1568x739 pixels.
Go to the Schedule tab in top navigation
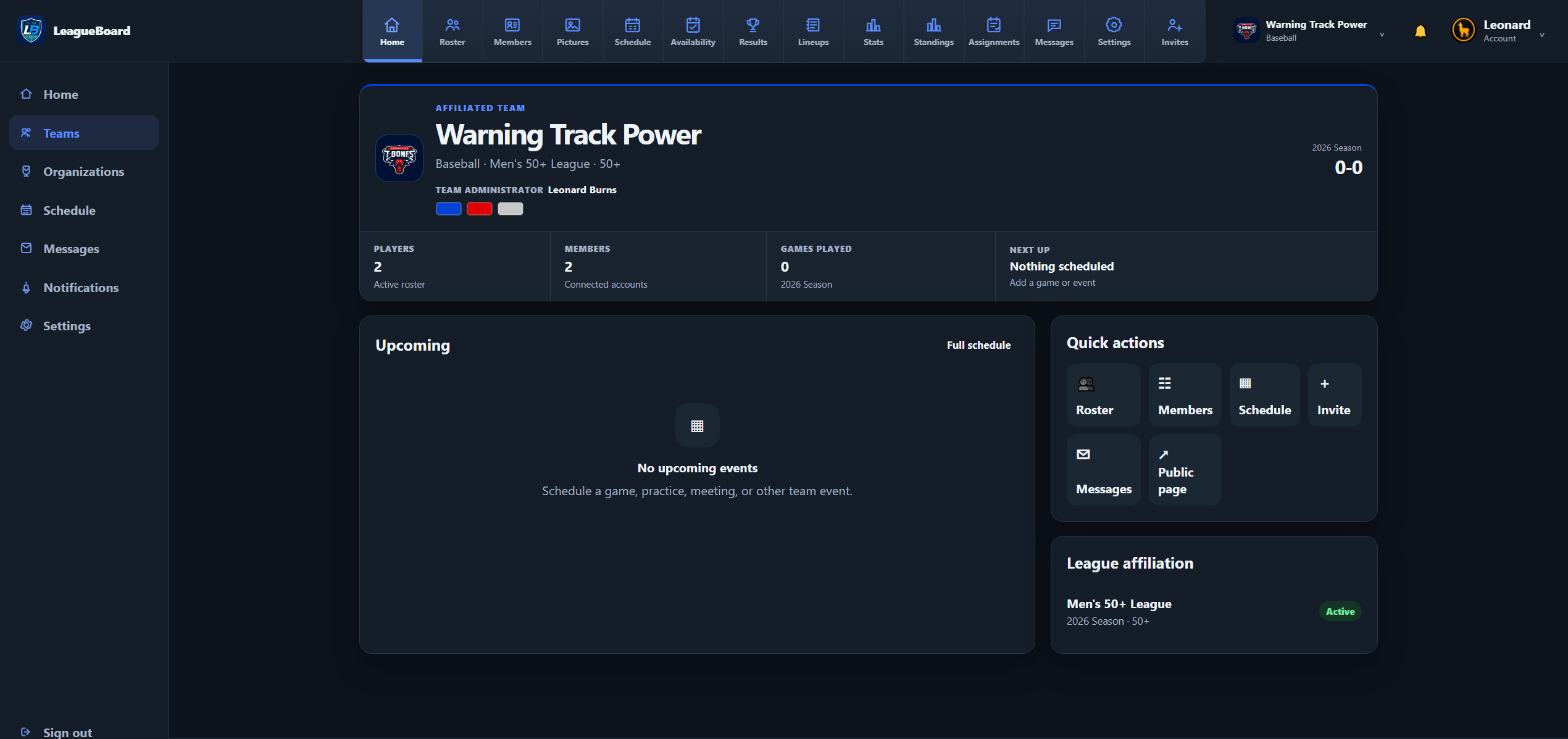(x=633, y=31)
